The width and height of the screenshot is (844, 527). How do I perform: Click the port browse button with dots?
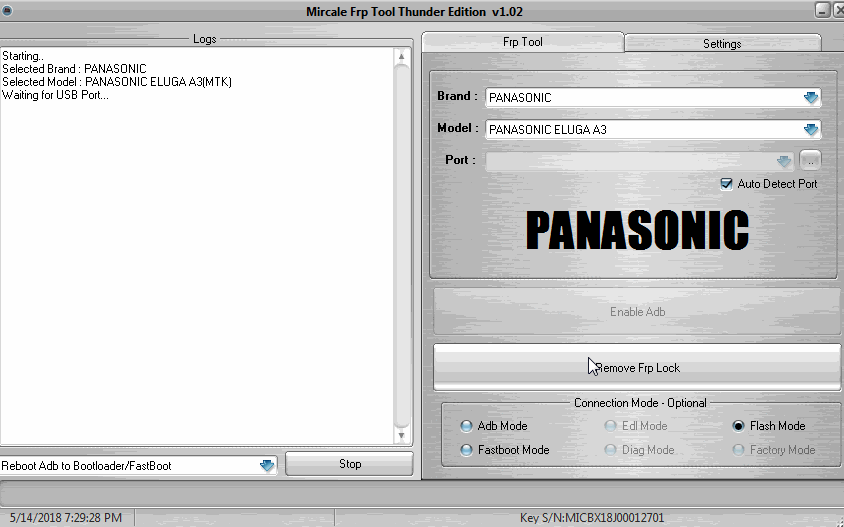click(810, 160)
